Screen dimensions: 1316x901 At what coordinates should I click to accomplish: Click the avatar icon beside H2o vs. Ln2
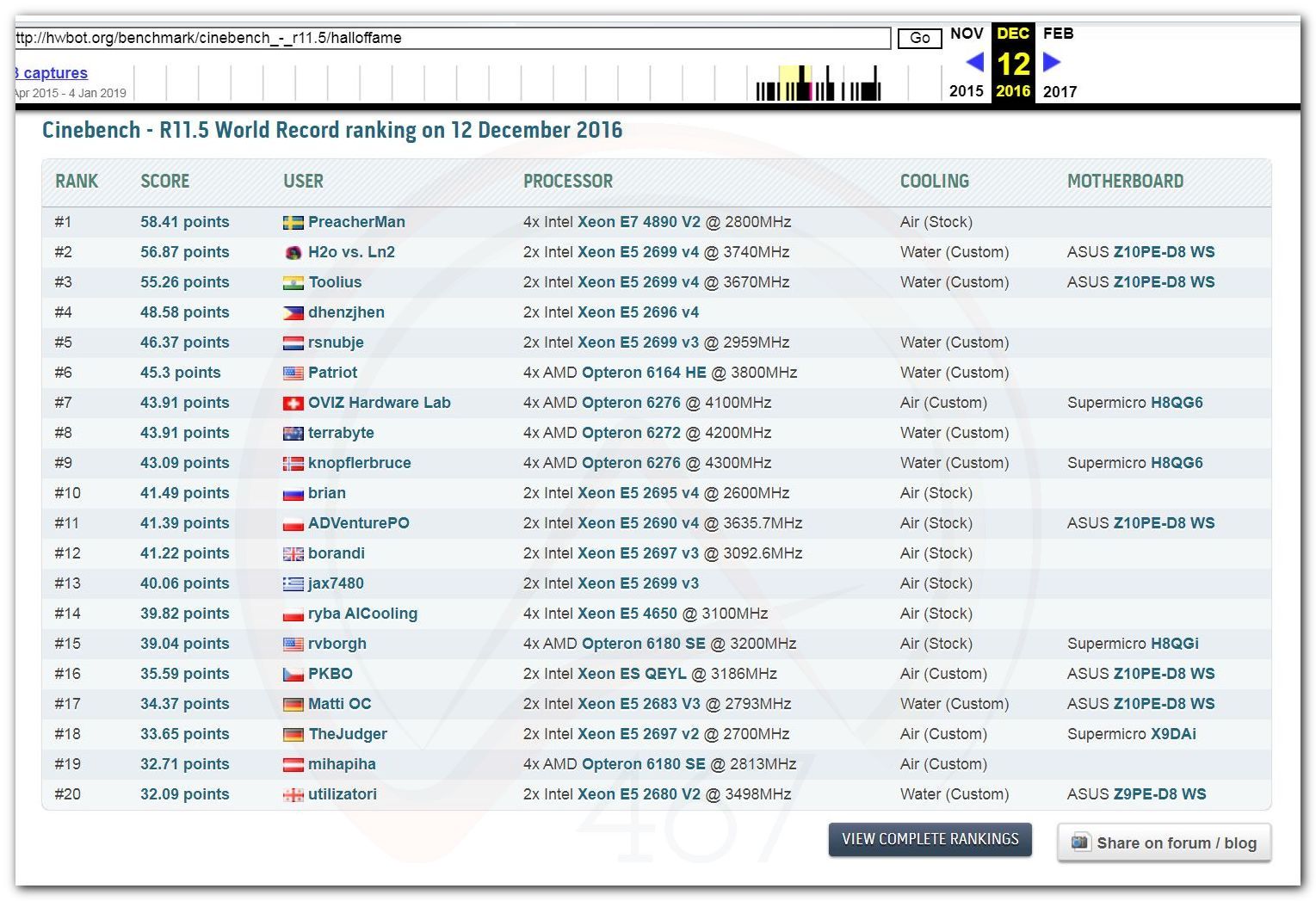(x=293, y=253)
